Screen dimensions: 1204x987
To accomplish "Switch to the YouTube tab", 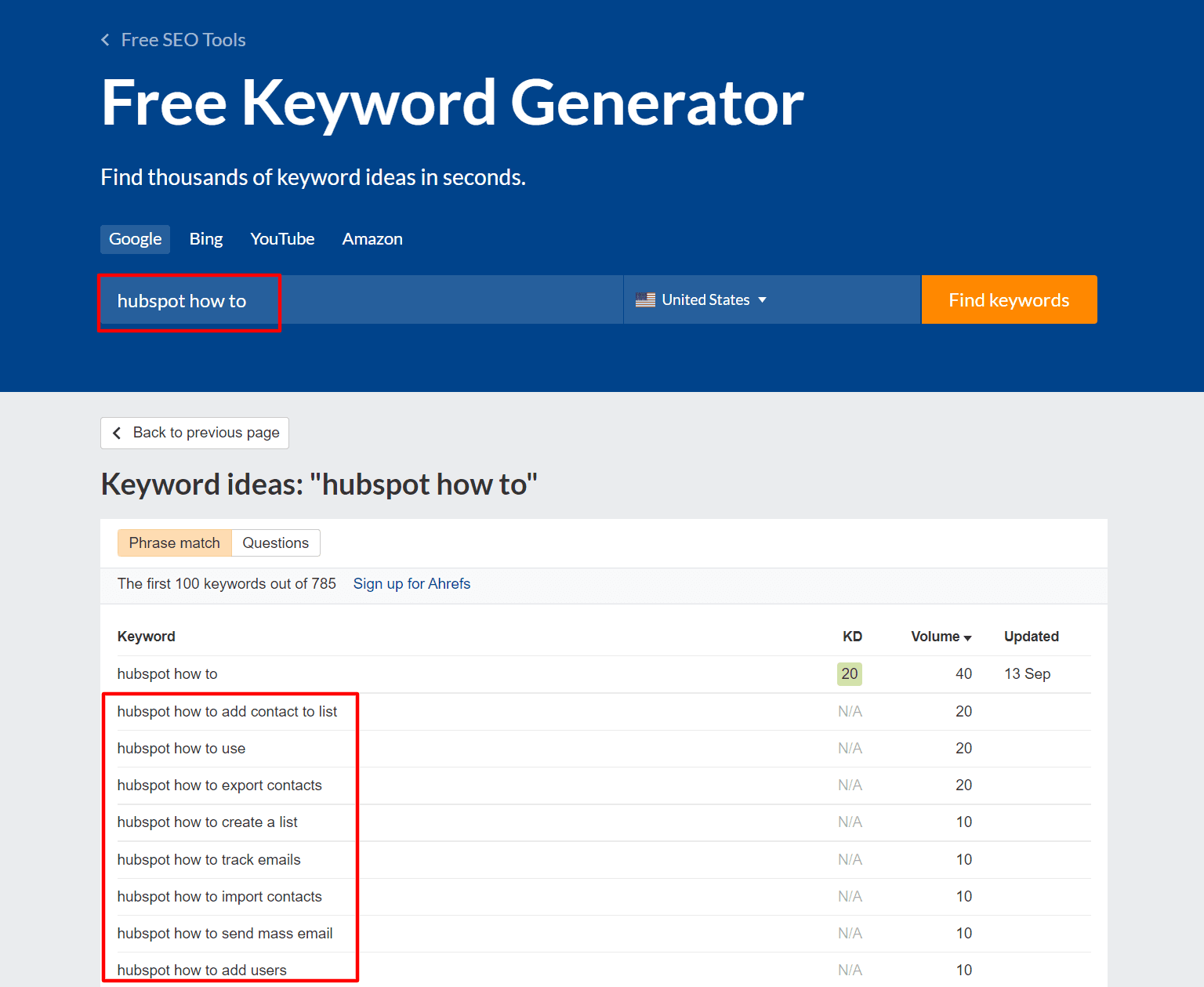I will [x=282, y=239].
